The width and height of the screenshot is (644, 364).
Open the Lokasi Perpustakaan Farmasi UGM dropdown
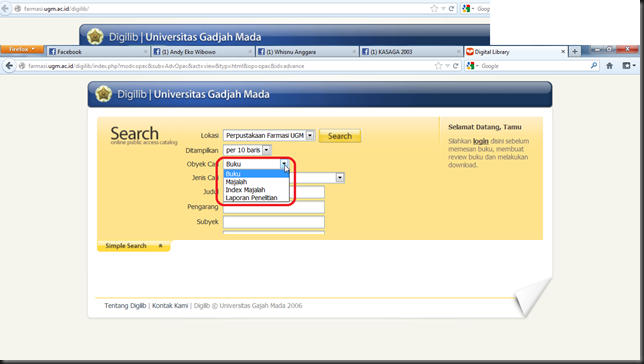point(269,136)
